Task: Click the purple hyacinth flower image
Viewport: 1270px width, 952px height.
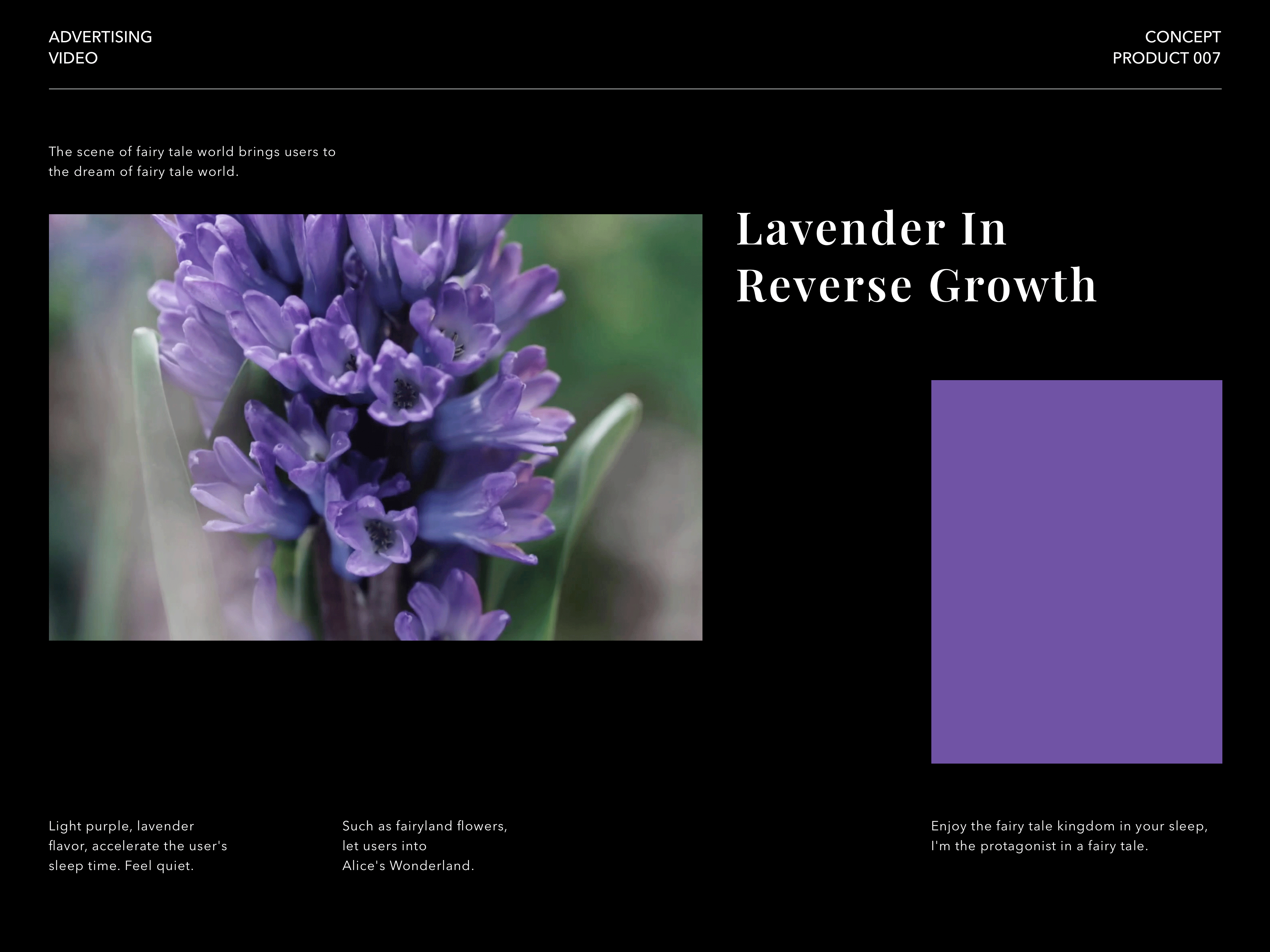Action: click(x=375, y=427)
